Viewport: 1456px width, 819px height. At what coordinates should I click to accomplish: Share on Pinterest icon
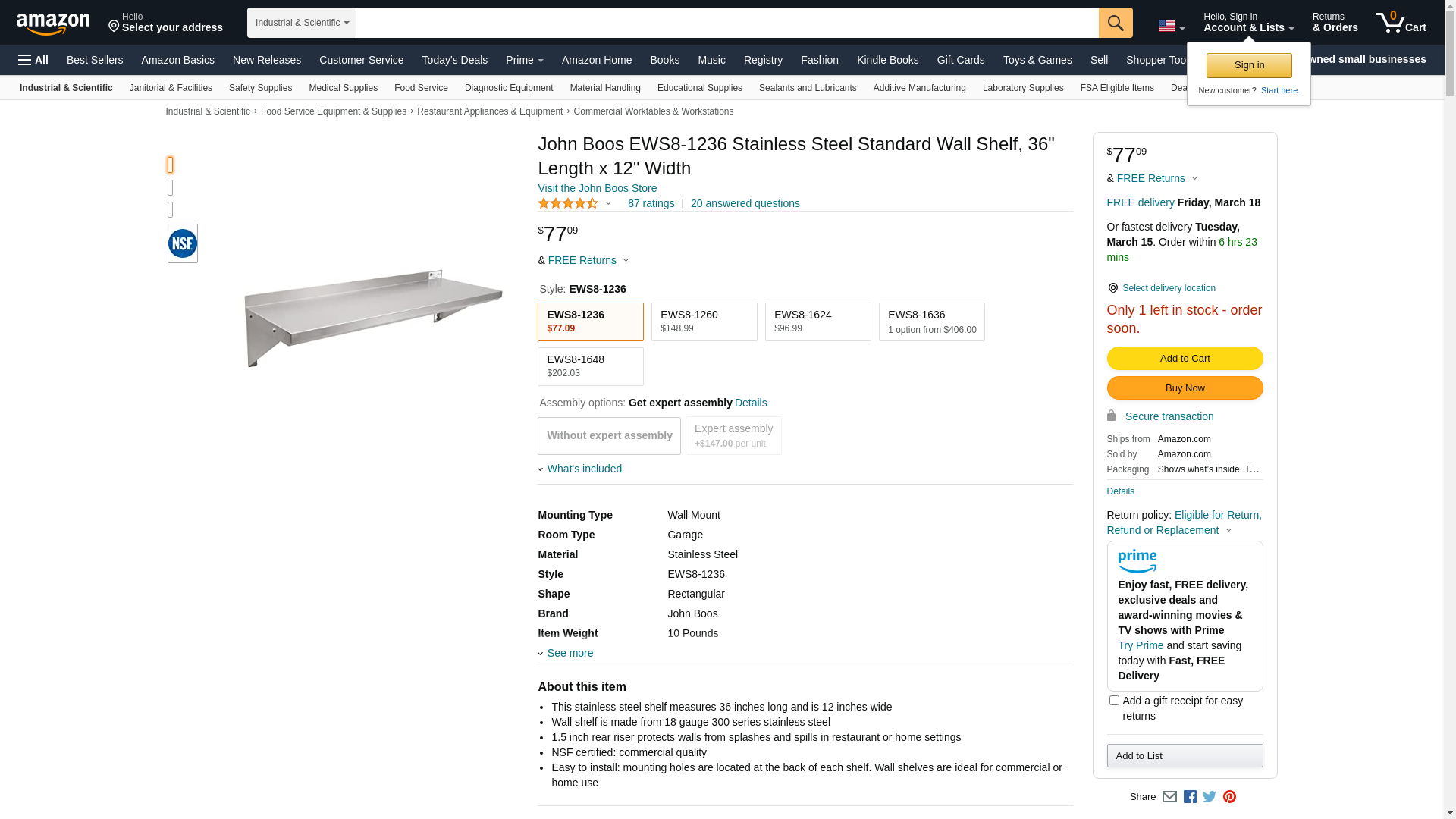pyautogui.click(x=1229, y=797)
